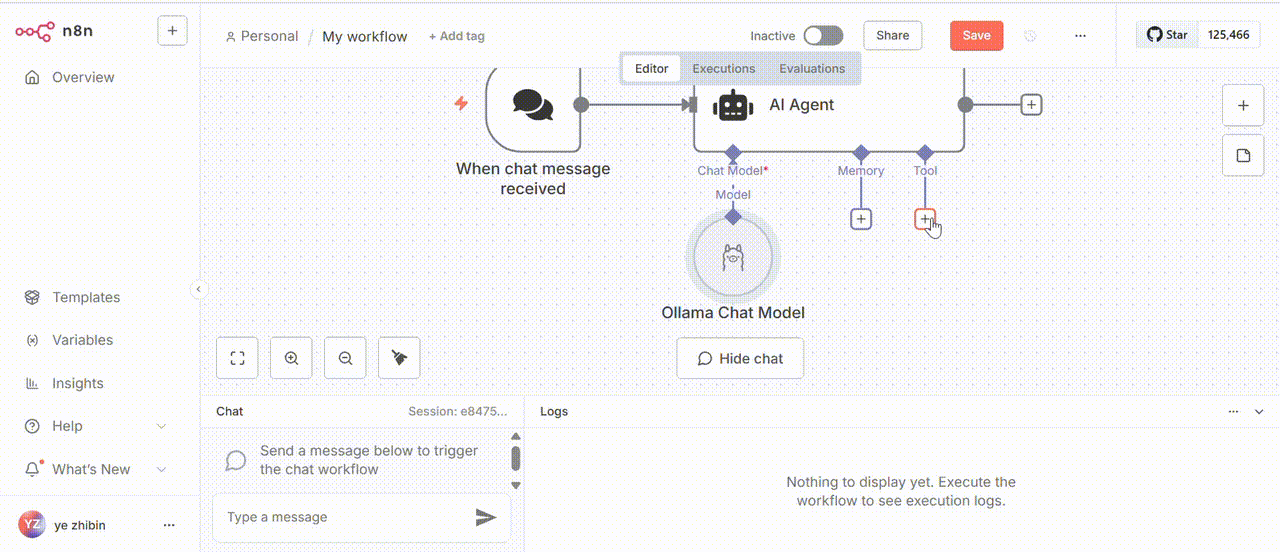Click the My workflow name
Image resolution: width=1280 pixels, height=552 pixels.
[x=365, y=36]
